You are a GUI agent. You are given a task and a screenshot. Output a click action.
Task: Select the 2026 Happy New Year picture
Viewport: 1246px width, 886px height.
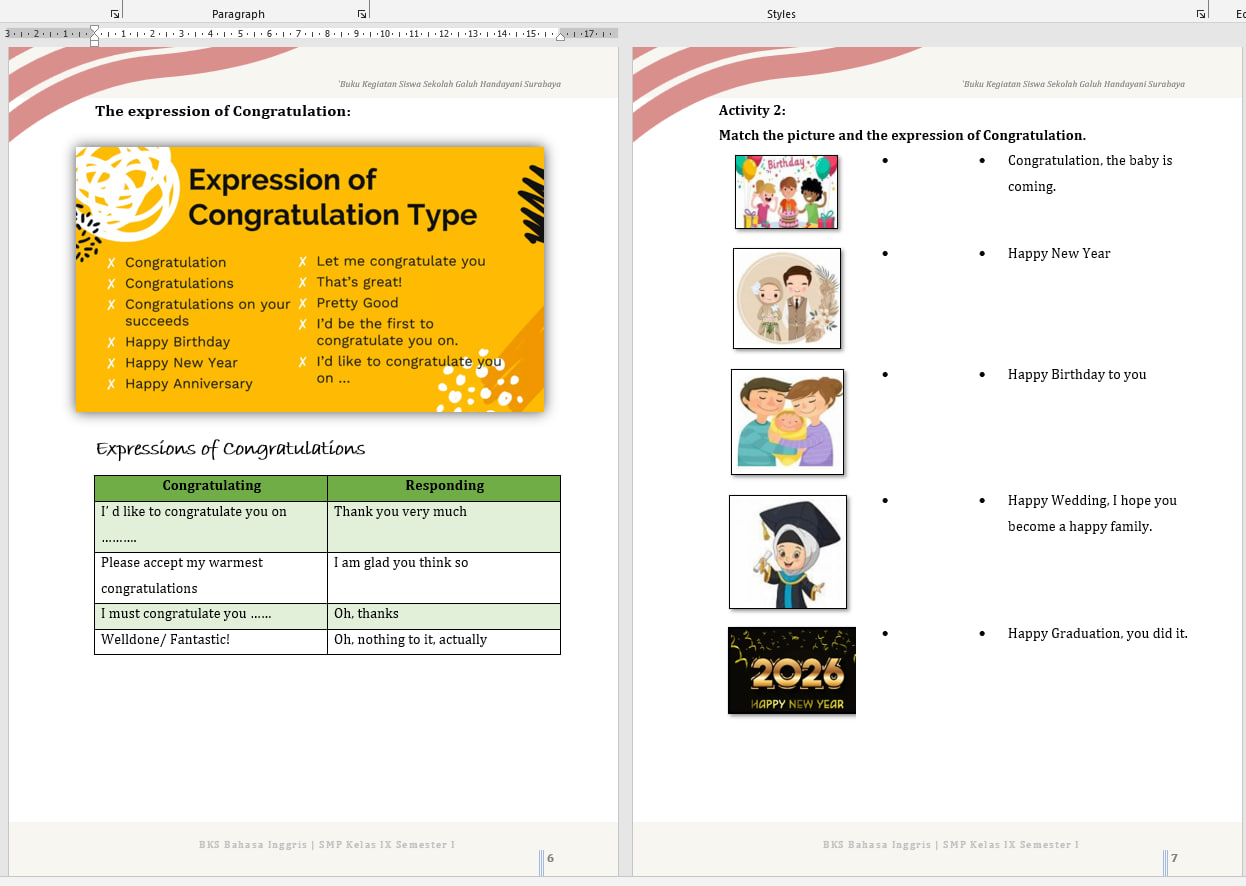(792, 670)
